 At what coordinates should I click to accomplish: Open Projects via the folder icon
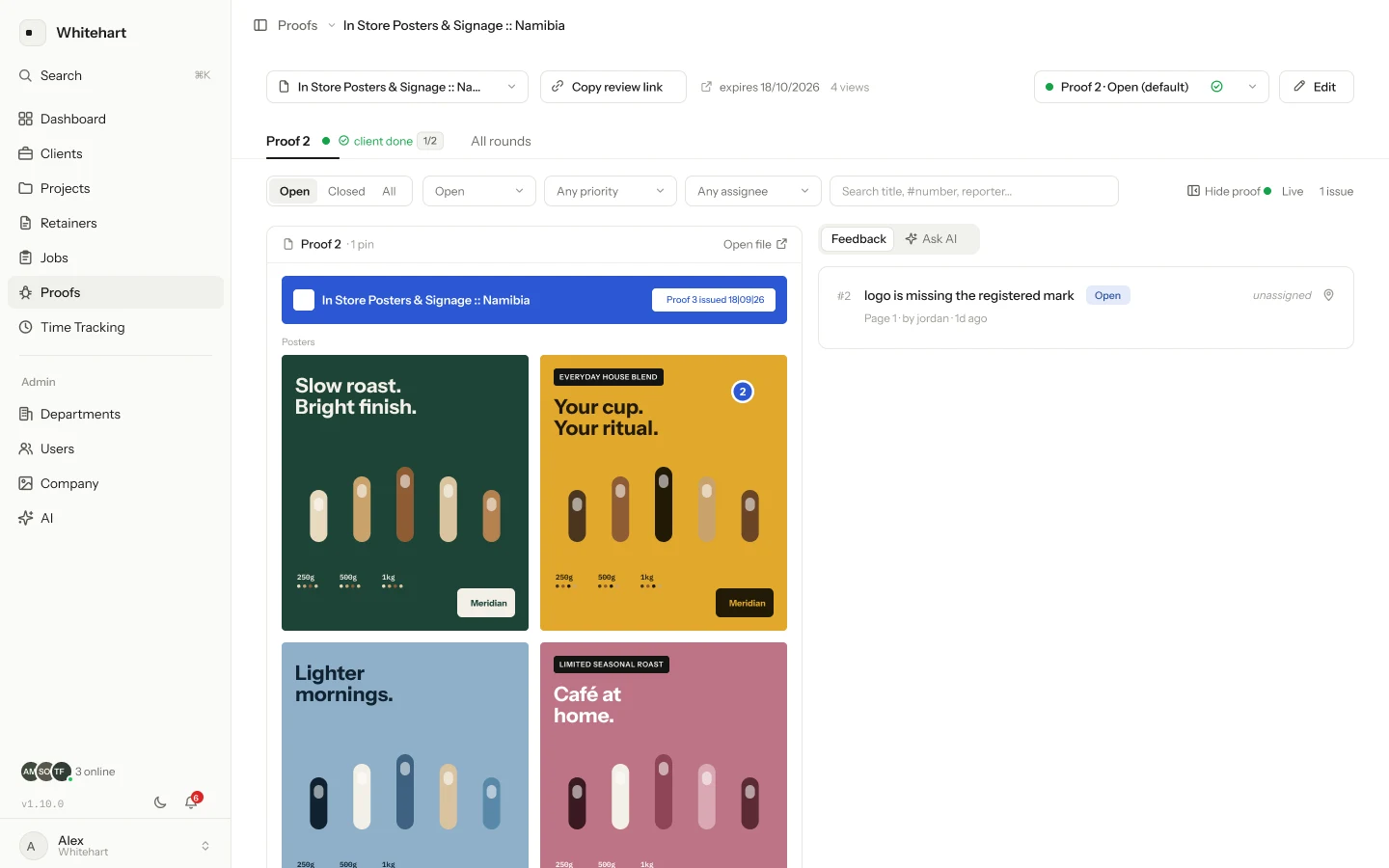pyautogui.click(x=26, y=188)
